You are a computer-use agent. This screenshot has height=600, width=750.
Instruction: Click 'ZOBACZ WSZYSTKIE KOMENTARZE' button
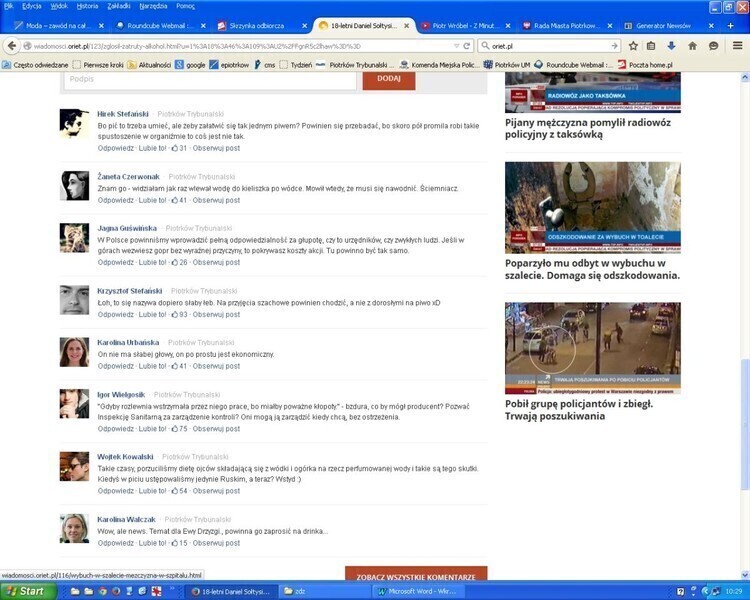pos(415,576)
